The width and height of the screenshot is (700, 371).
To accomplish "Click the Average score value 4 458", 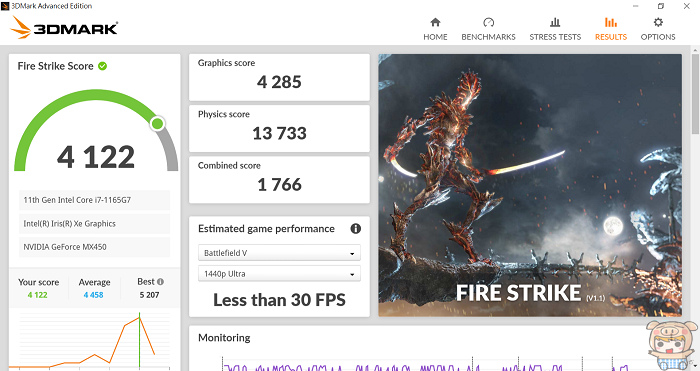I will 93,295.
